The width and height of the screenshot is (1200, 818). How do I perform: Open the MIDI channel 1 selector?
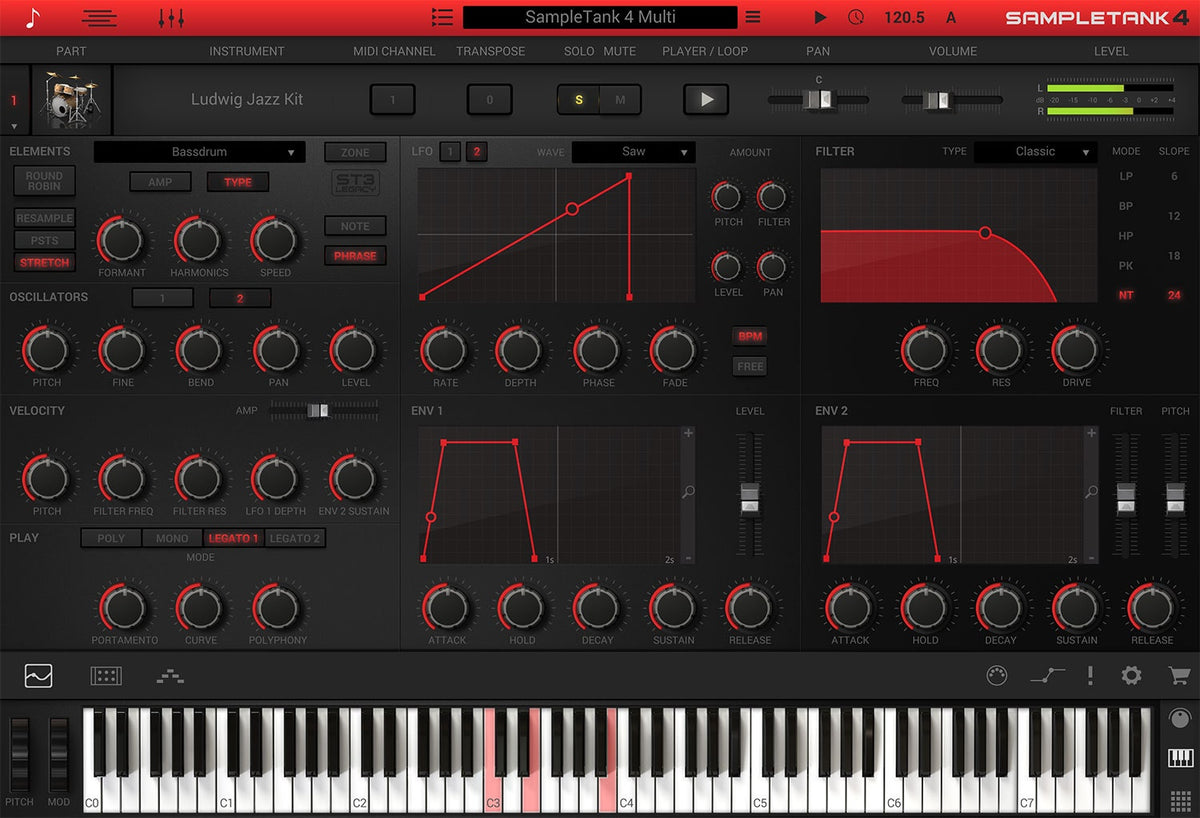pyautogui.click(x=393, y=99)
